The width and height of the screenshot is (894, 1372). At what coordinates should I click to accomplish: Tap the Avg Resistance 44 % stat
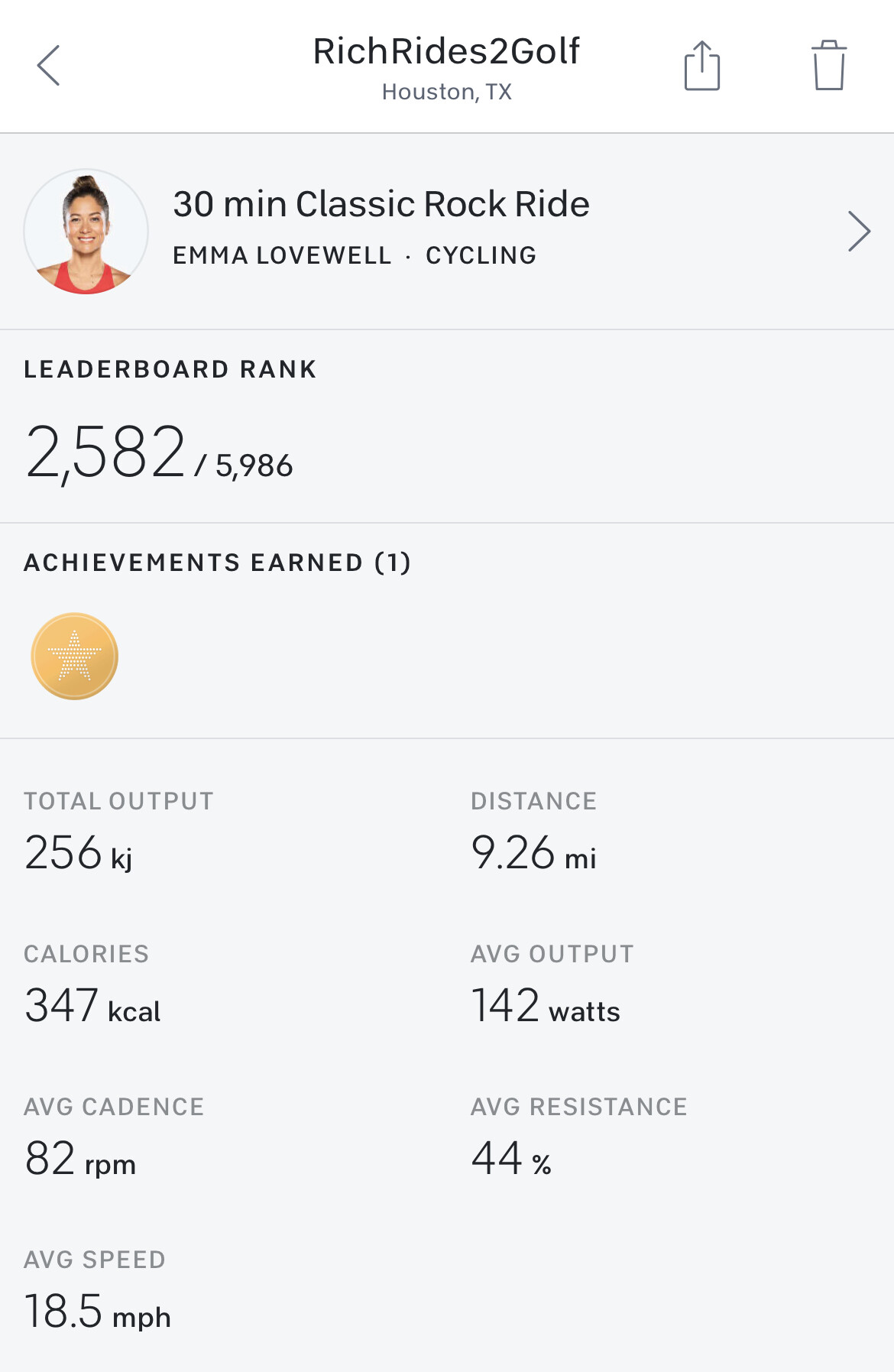[511, 1159]
